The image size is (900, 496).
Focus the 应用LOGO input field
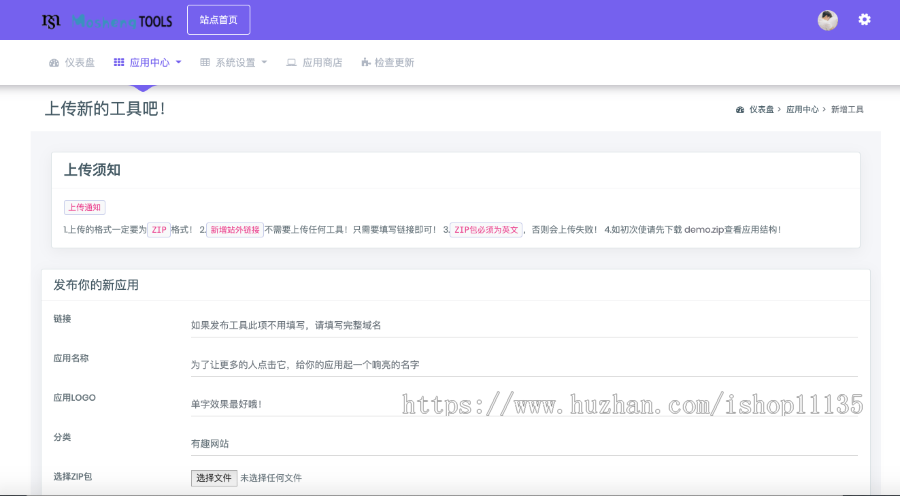pos(524,404)
